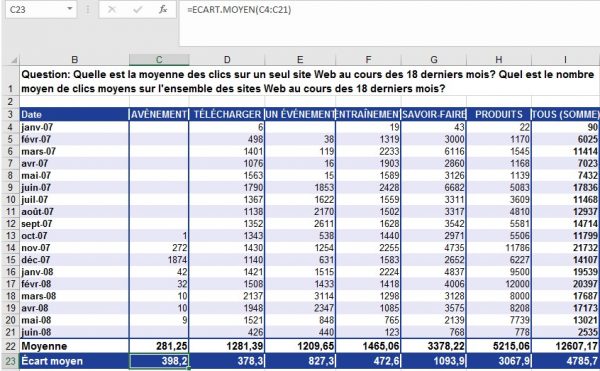Click the Insert Function fx icon
The width and height of the screenshot is (600, 371).
click(163, 9)
